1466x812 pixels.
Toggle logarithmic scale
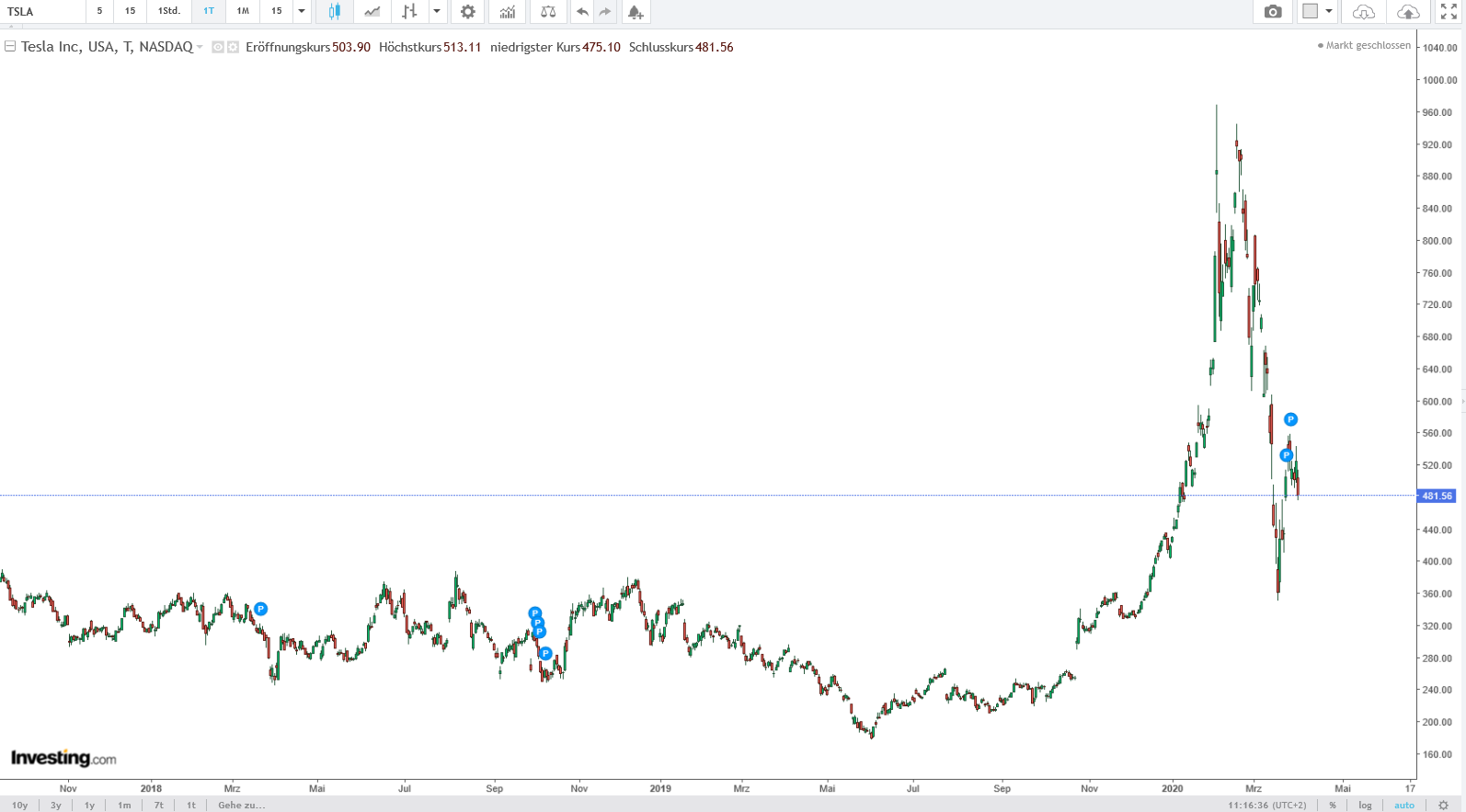pos(1365,805)
